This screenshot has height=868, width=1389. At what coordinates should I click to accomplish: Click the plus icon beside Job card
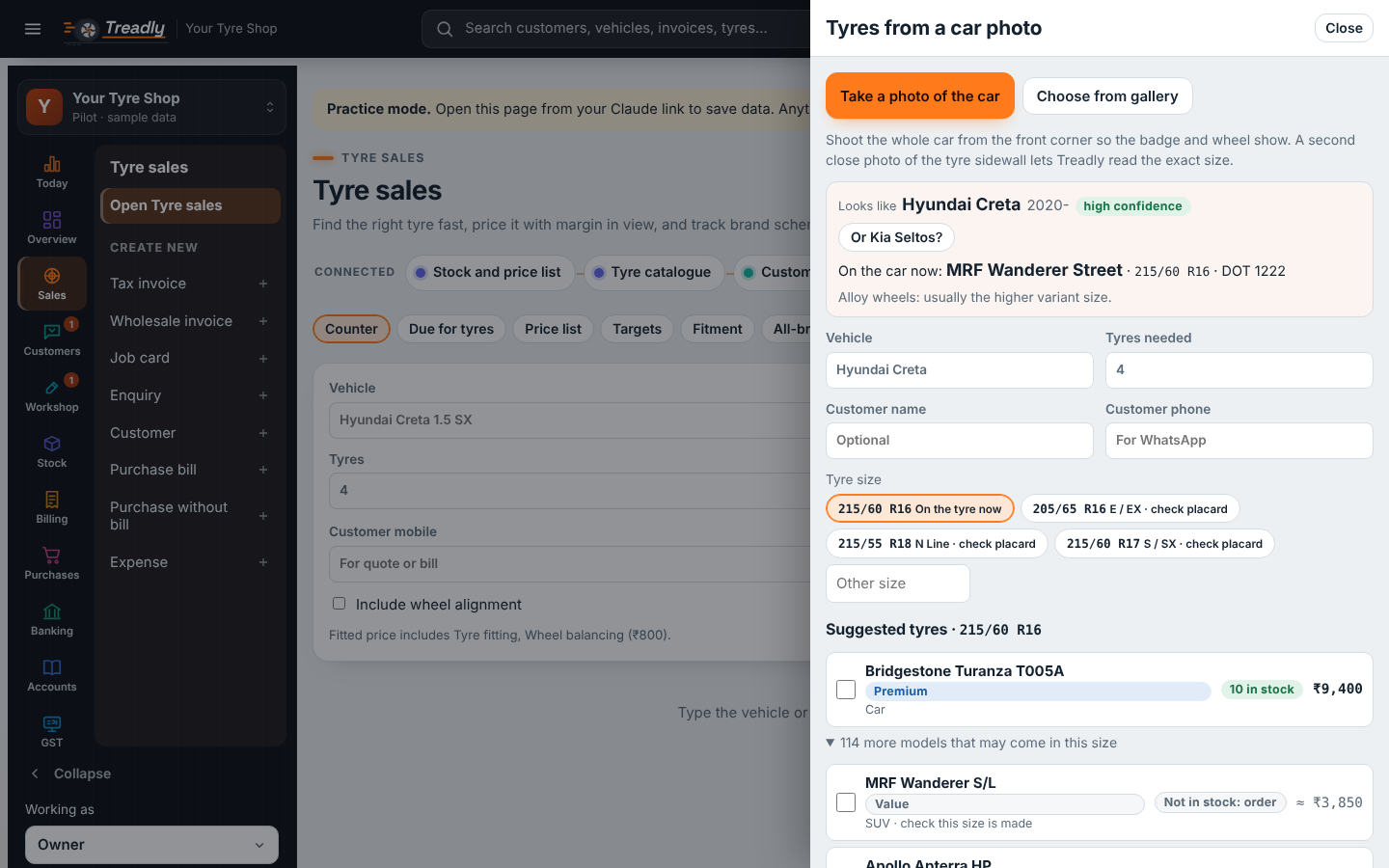point(263,359)
